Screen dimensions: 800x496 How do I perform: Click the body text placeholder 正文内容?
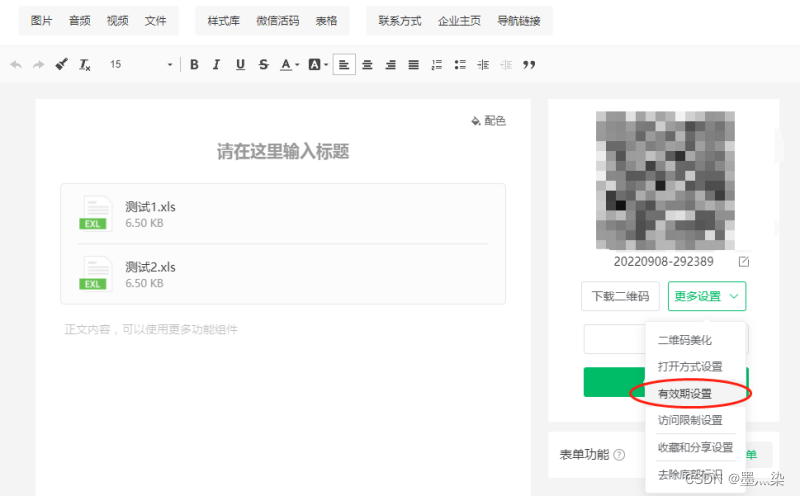(x=151, y=329)
